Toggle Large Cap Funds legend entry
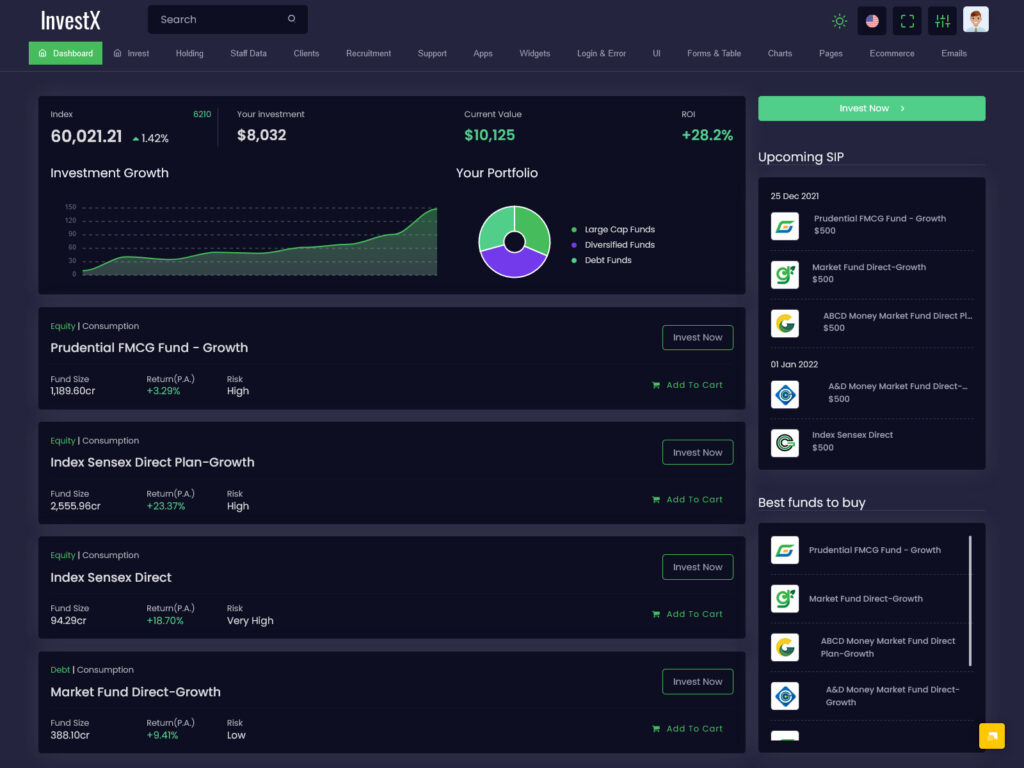Viewport: 1024px width, 768px height. point(613,230)
